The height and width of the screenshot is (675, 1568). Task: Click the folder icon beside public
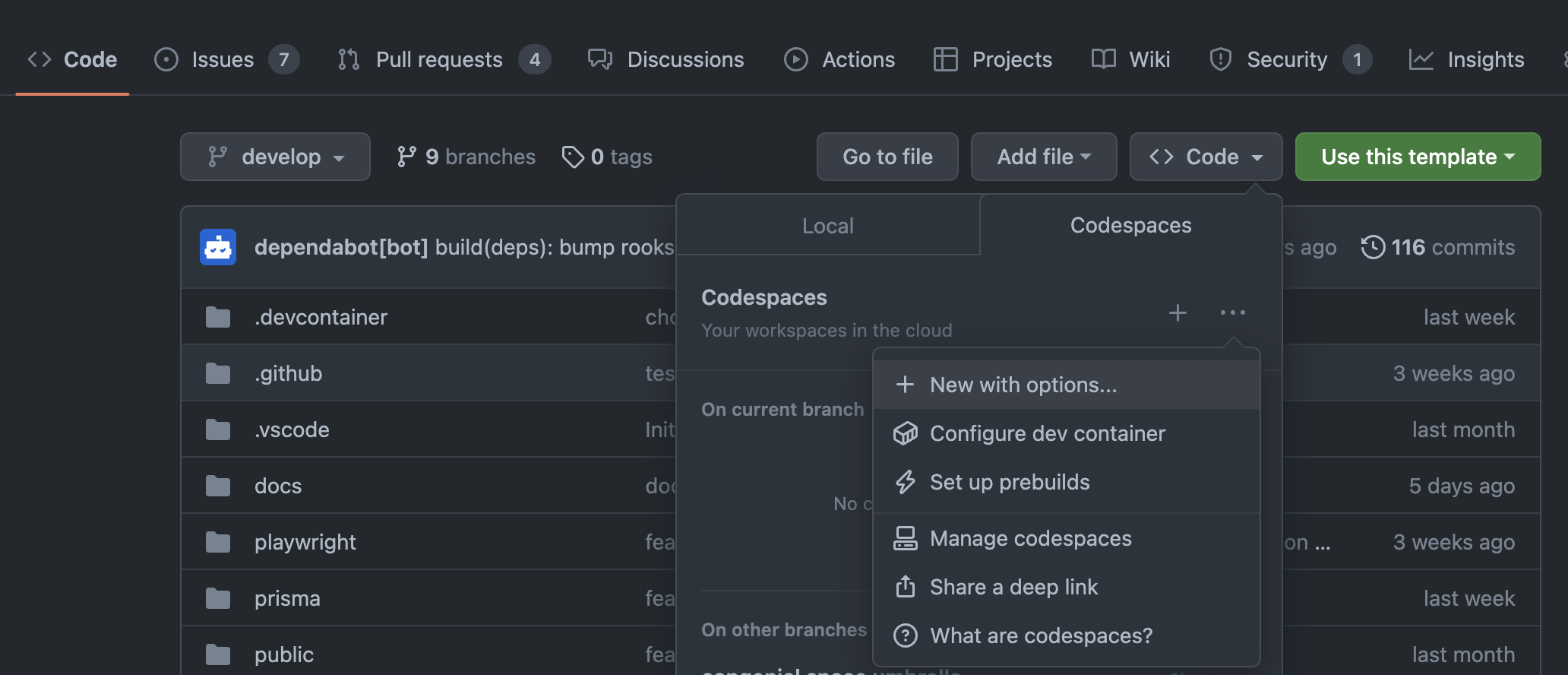pyautogui.click(x=218, y=654)
